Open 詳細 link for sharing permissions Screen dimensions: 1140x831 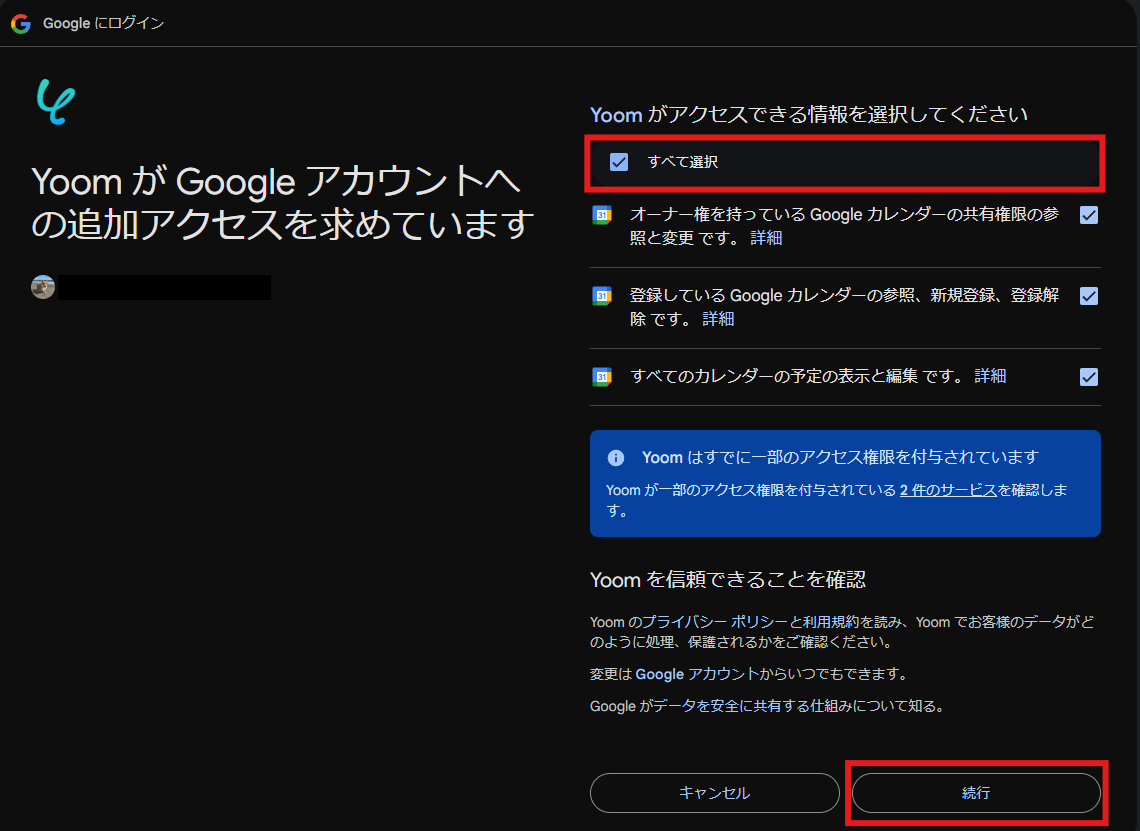click(x=766, y=238)
